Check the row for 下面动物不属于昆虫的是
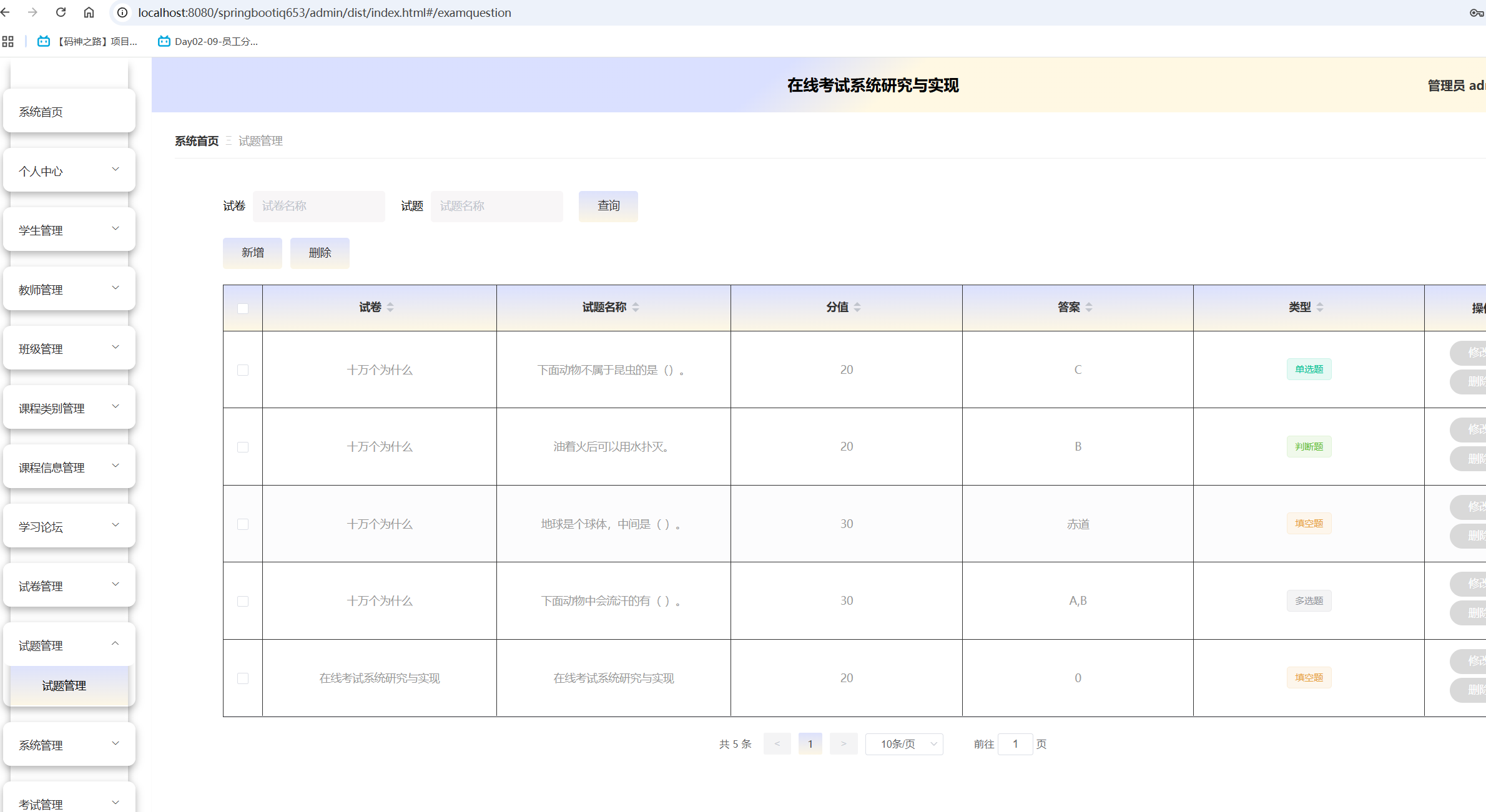 [x=243, y=370]
